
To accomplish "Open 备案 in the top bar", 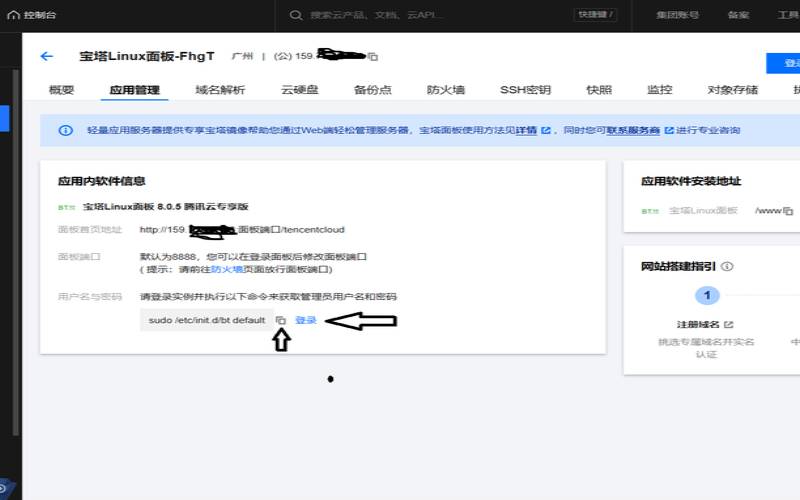I will 738,15.
